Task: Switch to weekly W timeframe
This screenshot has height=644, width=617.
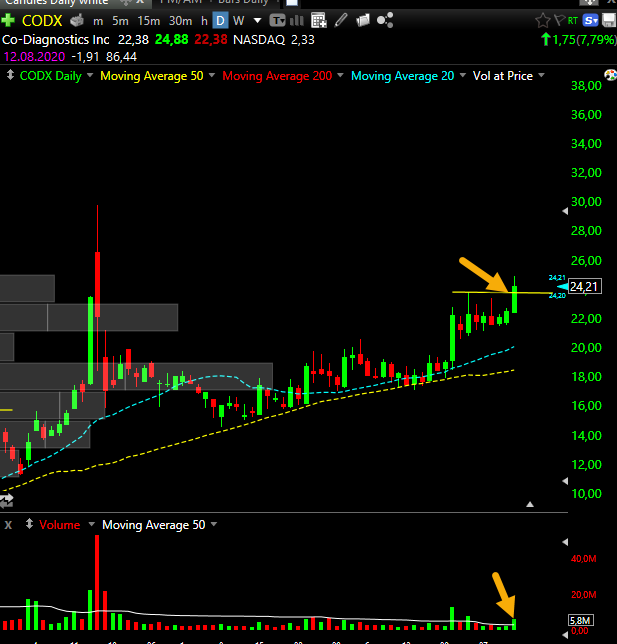Action: pyautogui.click(x=238, y=20)
